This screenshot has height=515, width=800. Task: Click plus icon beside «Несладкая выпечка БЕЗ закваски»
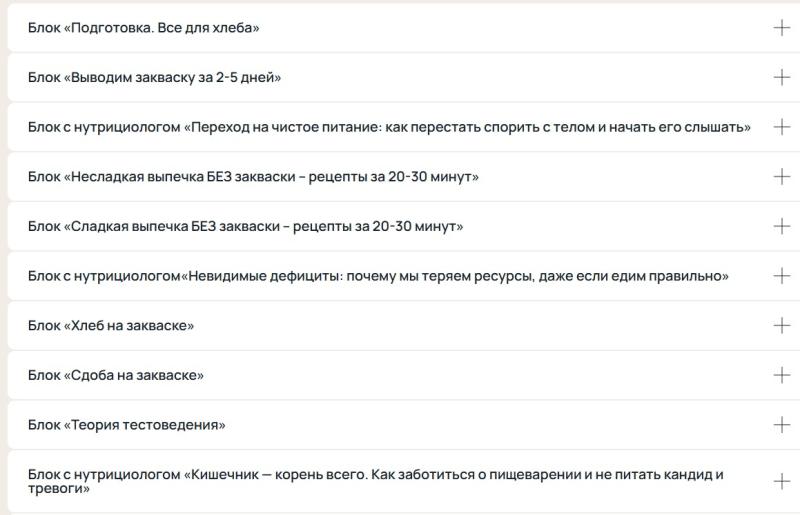pyautogui.click(x=781, y=177)
